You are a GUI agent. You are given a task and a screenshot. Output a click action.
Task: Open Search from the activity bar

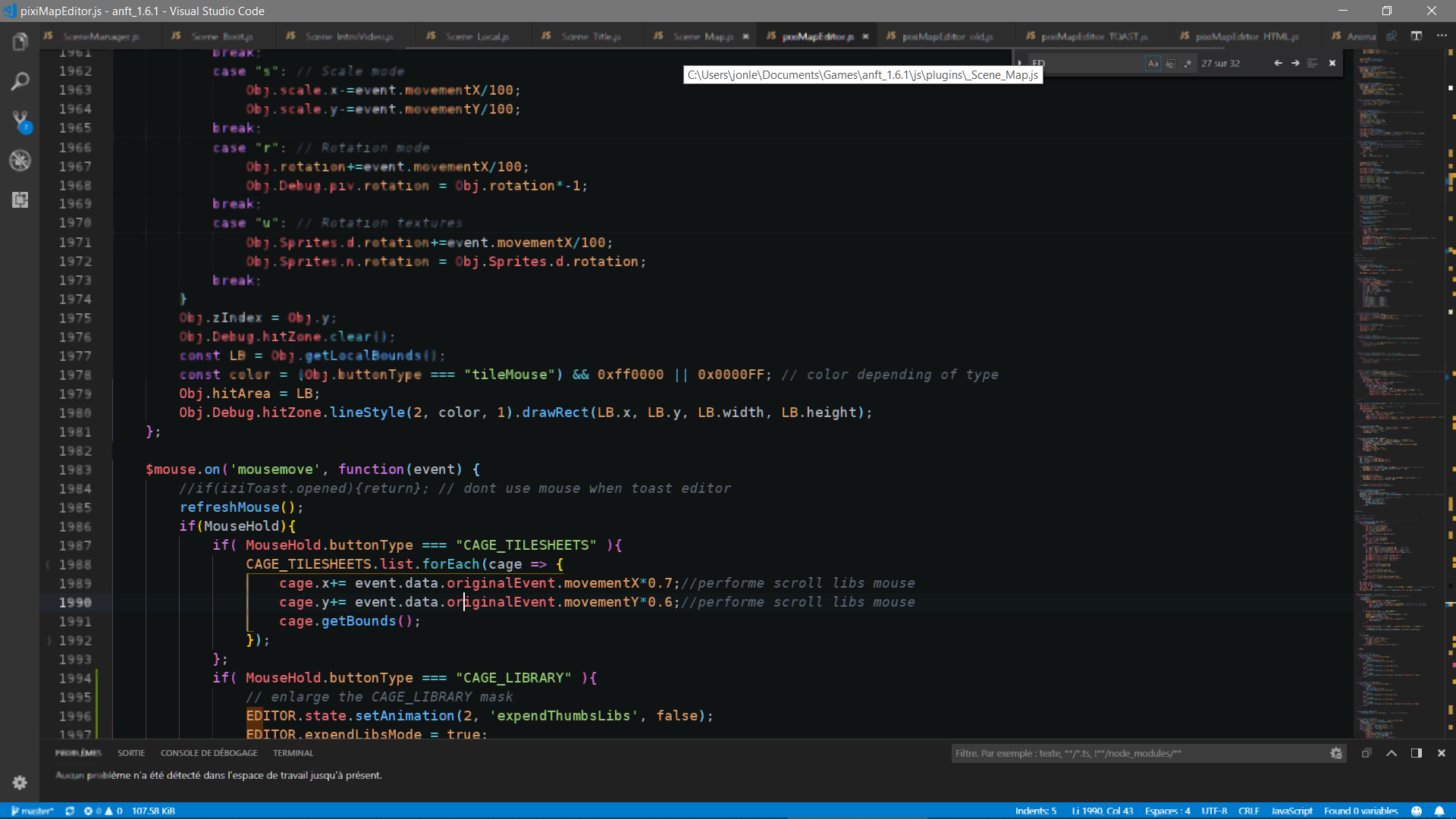pos(20,82)
